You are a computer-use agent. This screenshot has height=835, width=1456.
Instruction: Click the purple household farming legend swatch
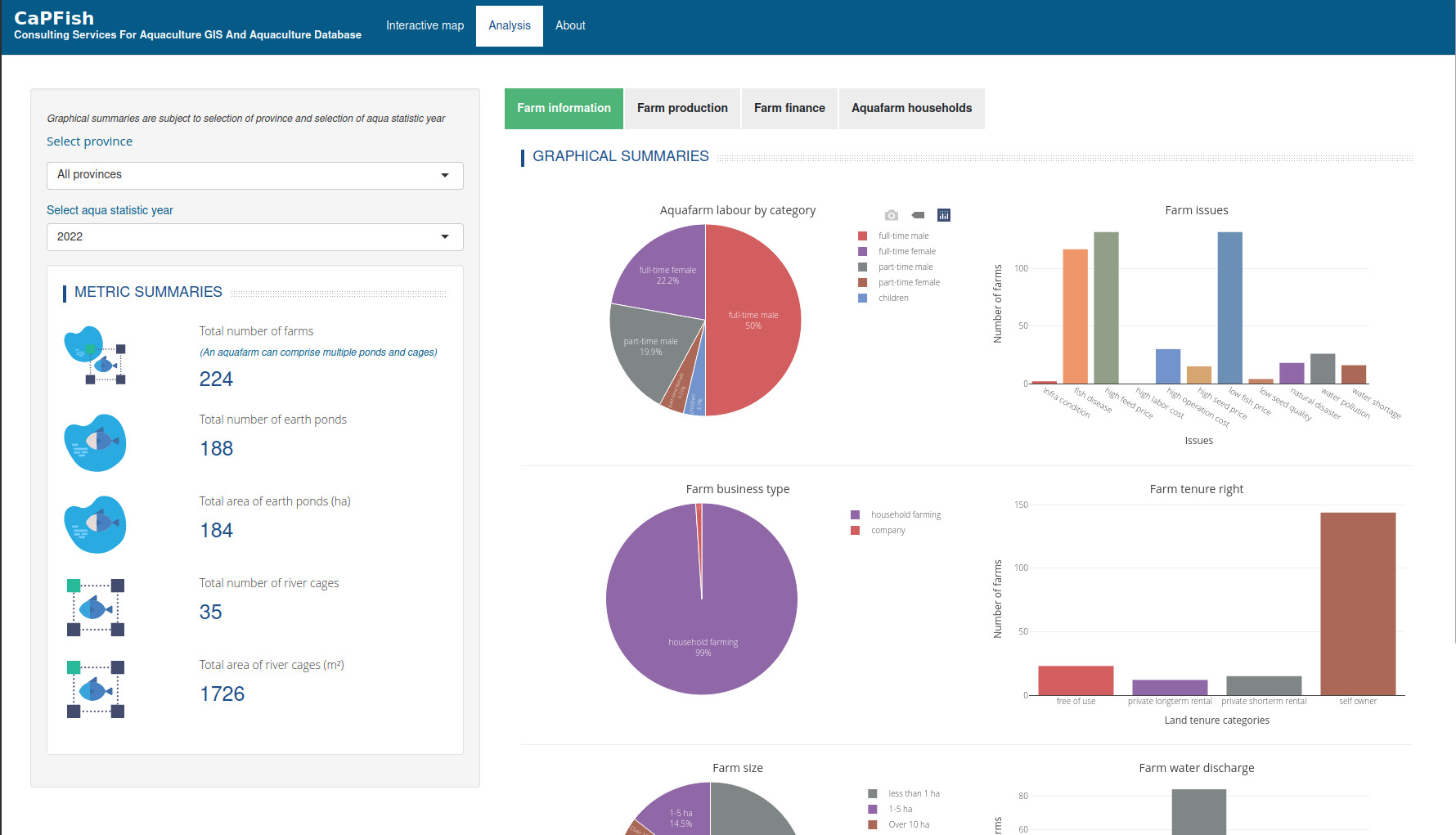tap(855, 514)
